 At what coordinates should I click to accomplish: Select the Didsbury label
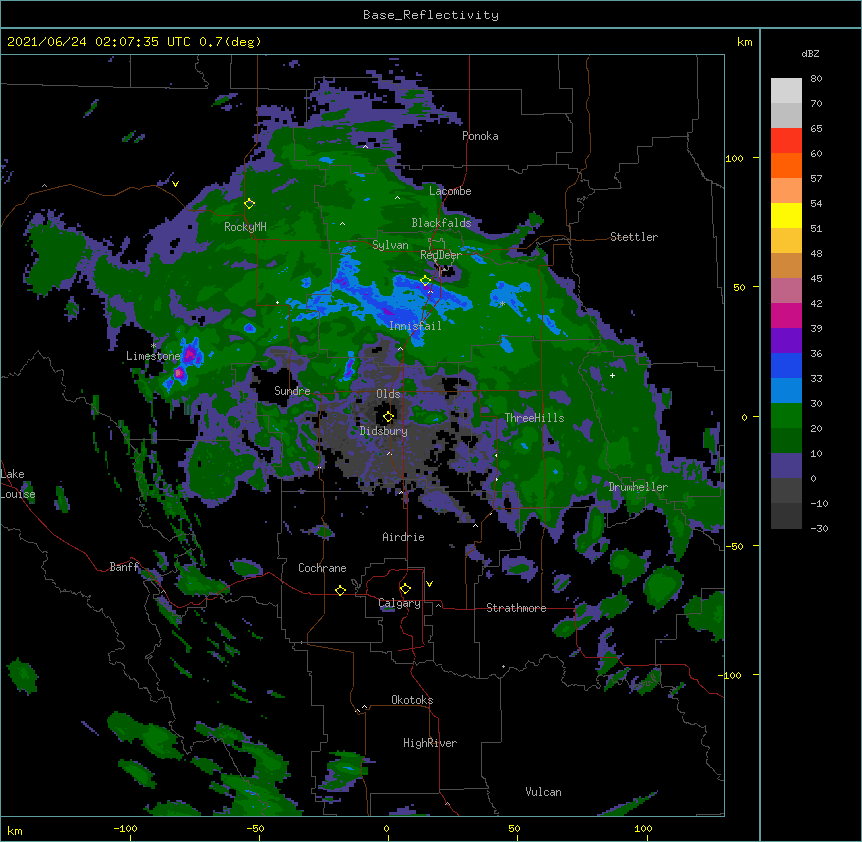click(384, 431)
